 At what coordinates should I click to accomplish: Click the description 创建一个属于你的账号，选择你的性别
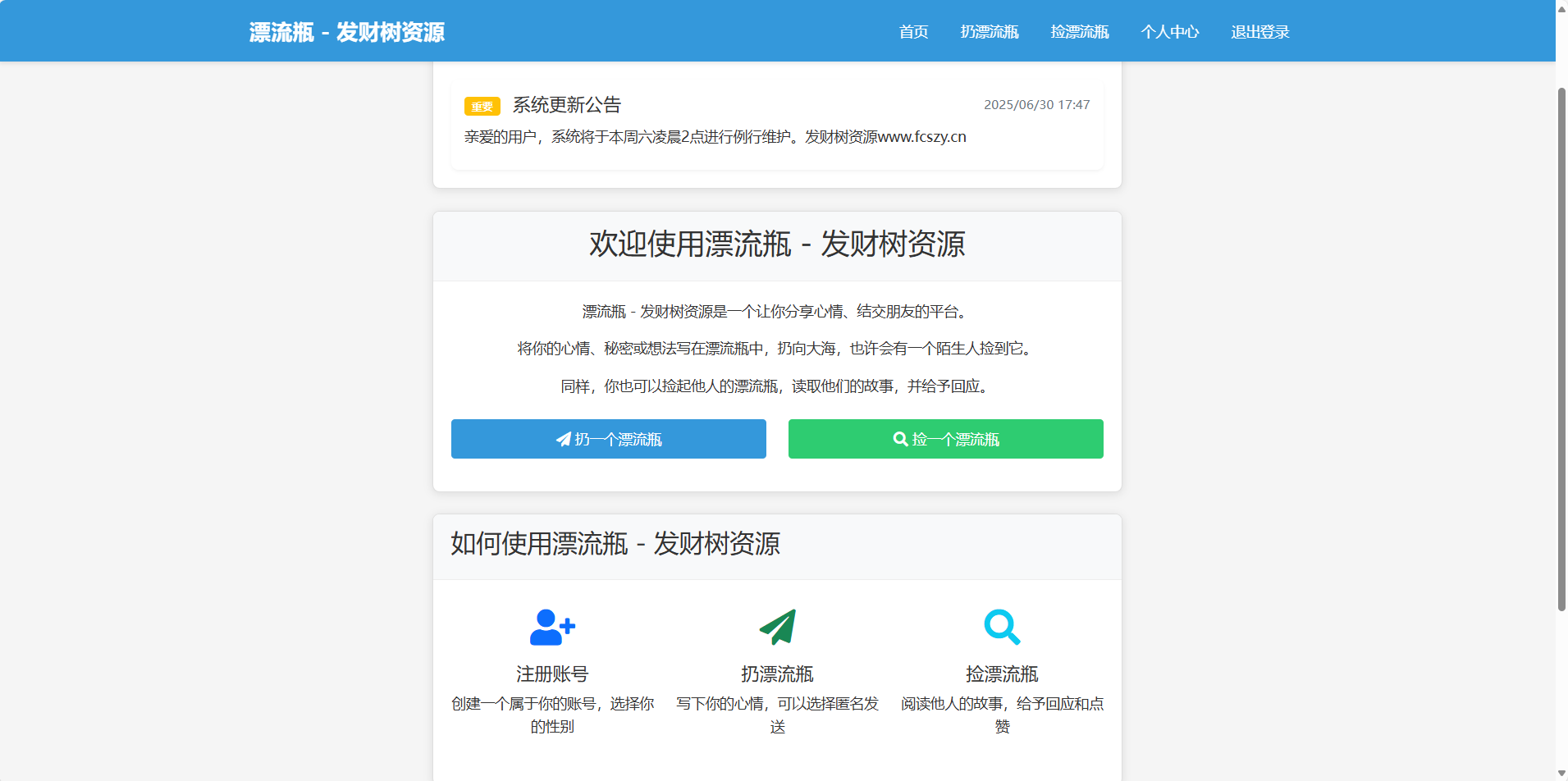tap(552, 715)
